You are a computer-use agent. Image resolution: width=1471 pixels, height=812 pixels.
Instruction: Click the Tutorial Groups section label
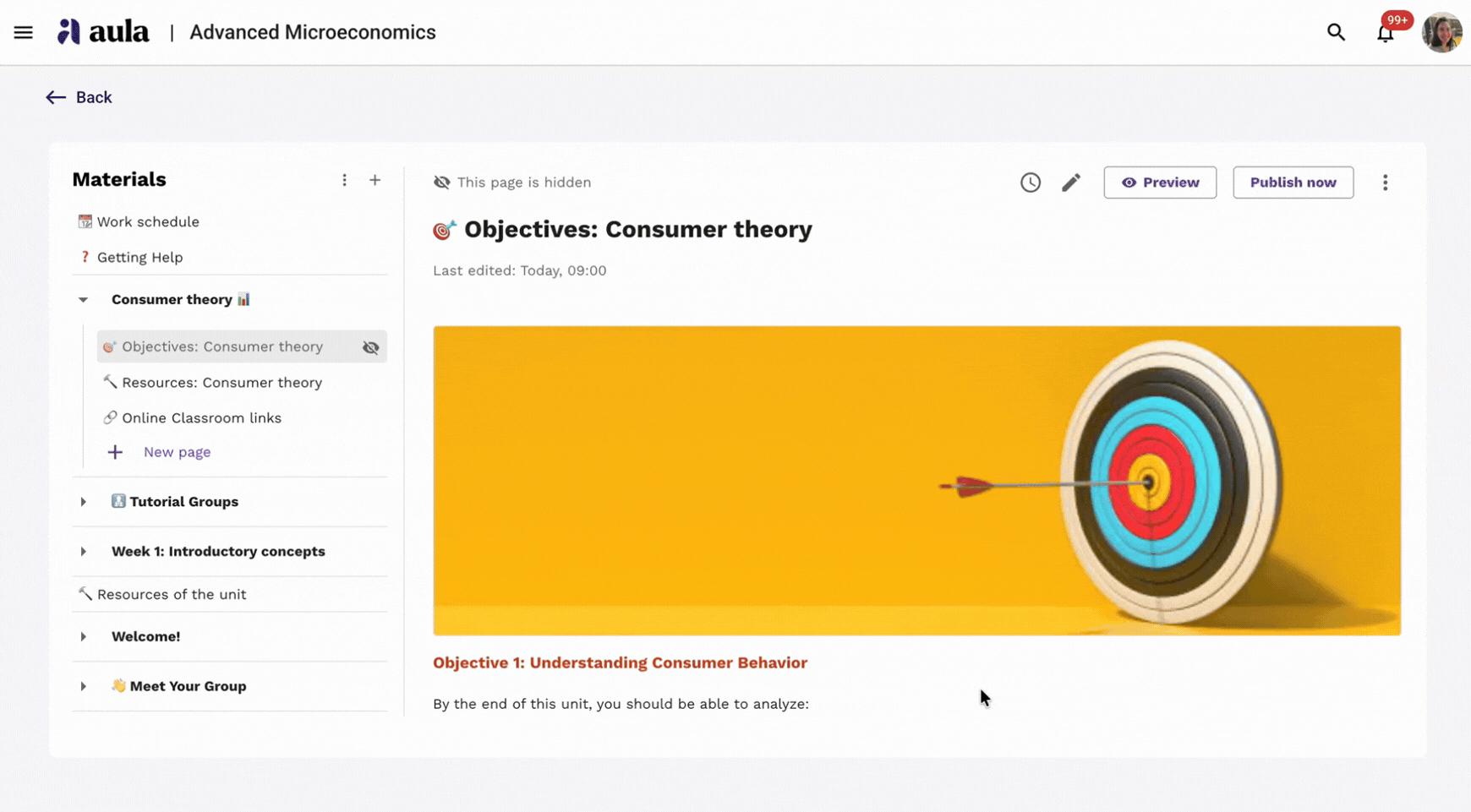click(184, 502)
